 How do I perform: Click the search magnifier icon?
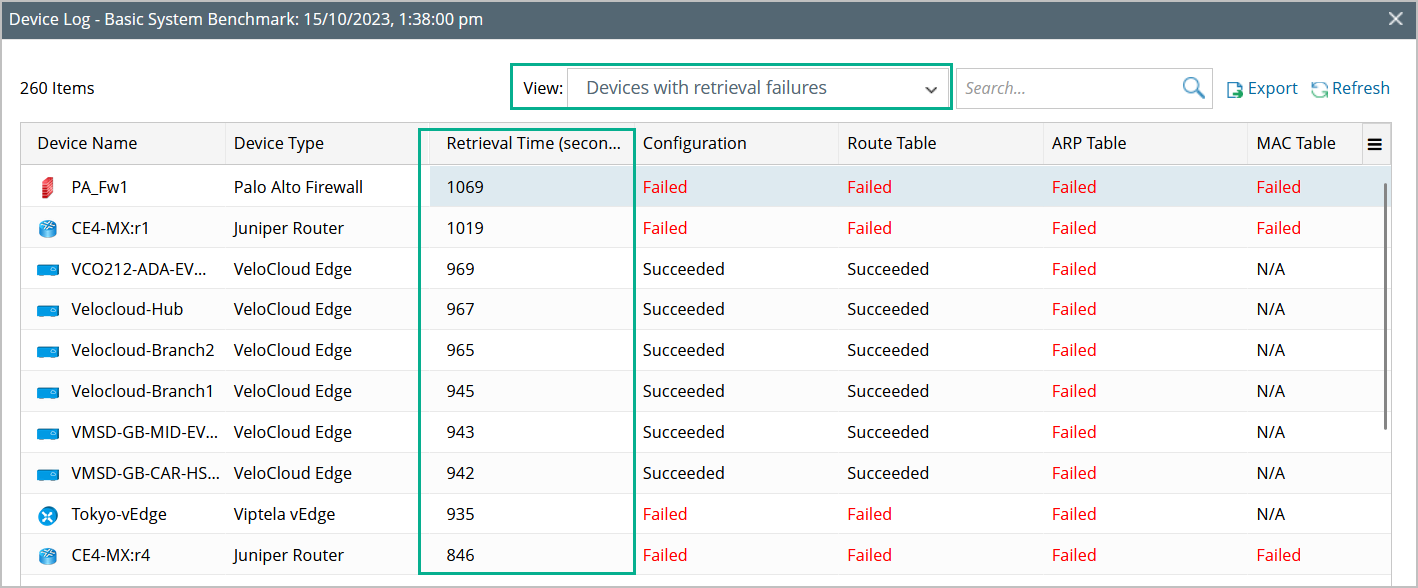(1193, 88)
